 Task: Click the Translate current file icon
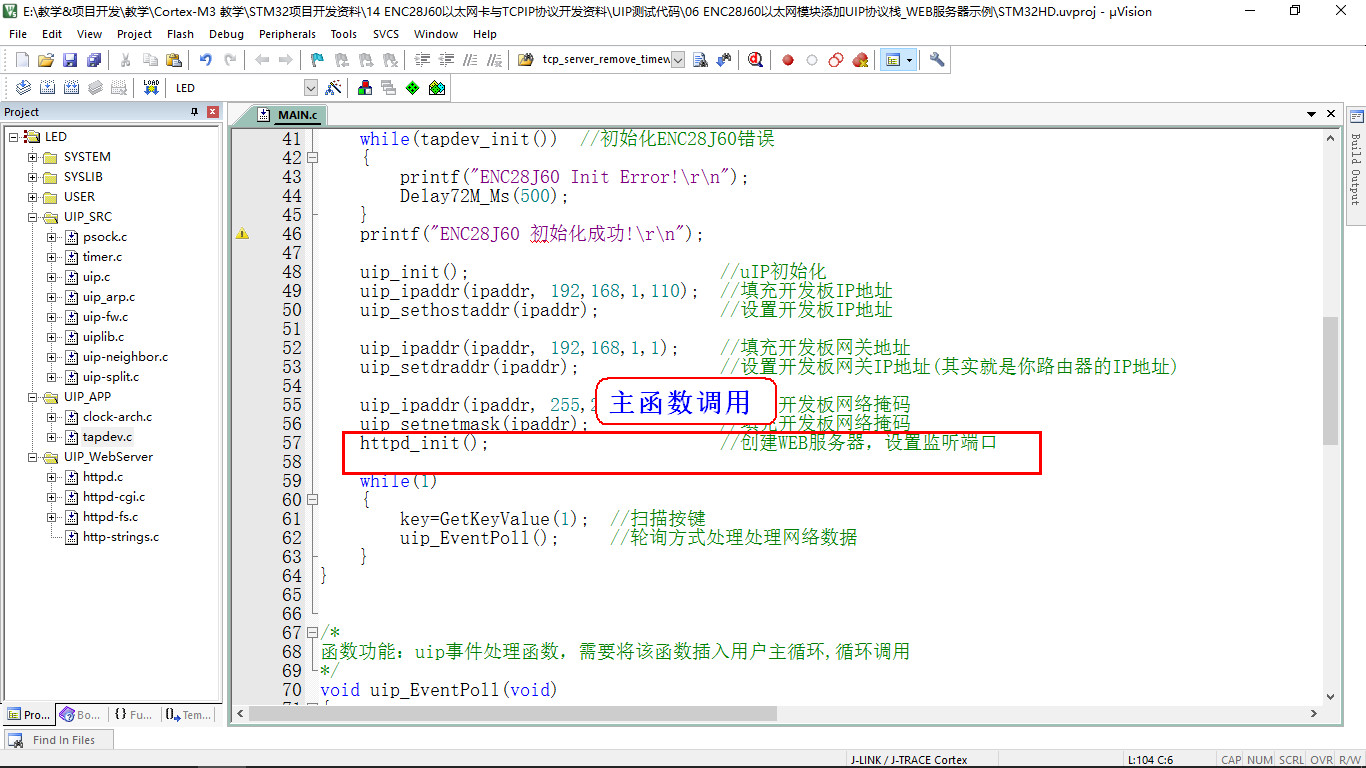[x=22, y=88]
